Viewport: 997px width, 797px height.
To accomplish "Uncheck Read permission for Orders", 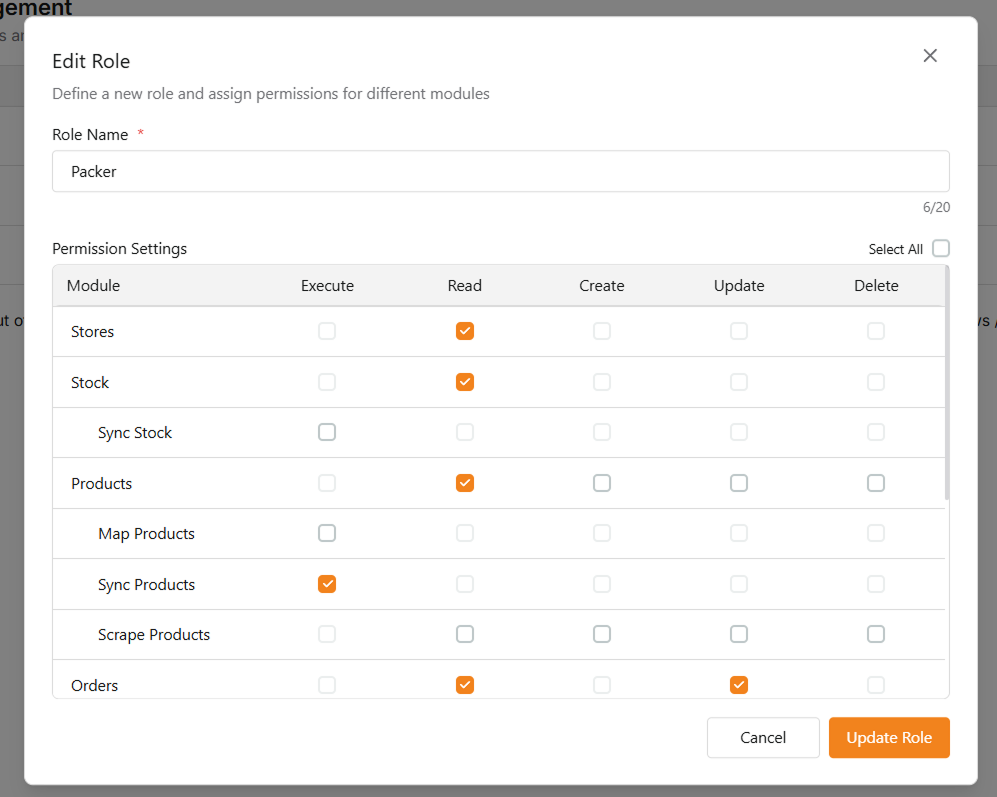I will point(465,685).
